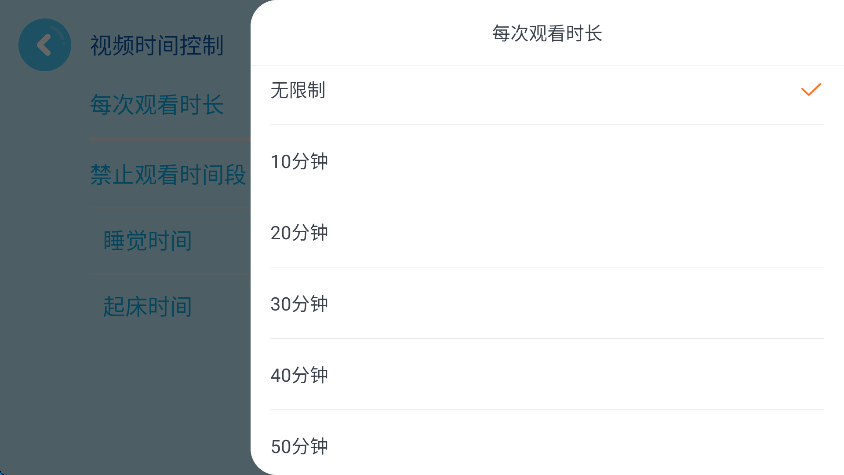Click the divider line below 无限制
This screenshot has height=475, width=844.
[x=547, y=125]
